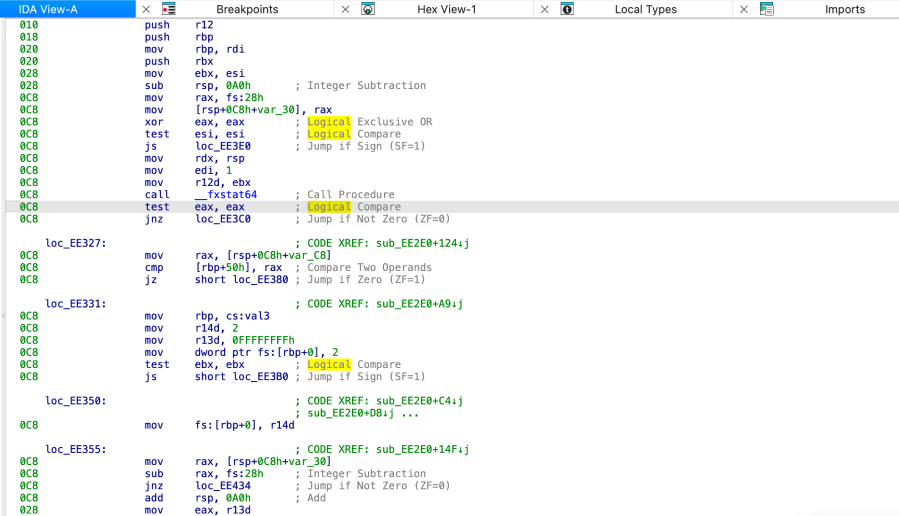This screenshot has height=516, width=899.
Task: Select the loc_EE434 jump operand
Action: (223, 486)
